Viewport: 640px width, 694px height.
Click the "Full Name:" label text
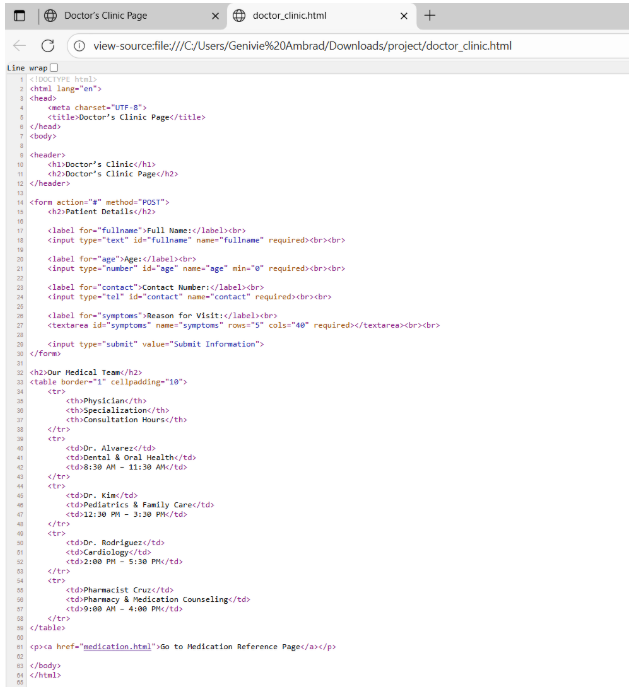tap(169, 231)
